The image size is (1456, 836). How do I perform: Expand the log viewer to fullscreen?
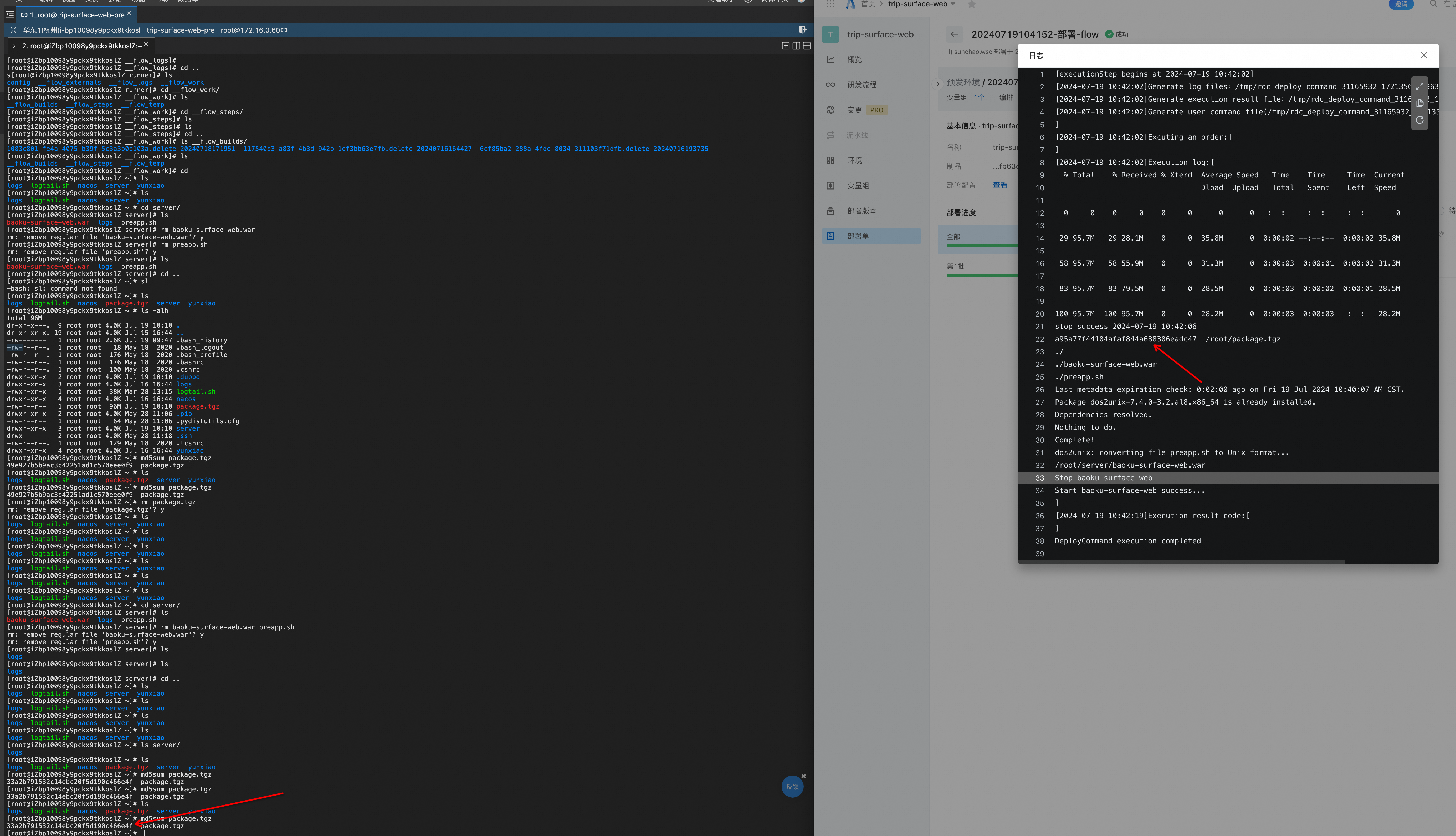(x=1419, y=86)
